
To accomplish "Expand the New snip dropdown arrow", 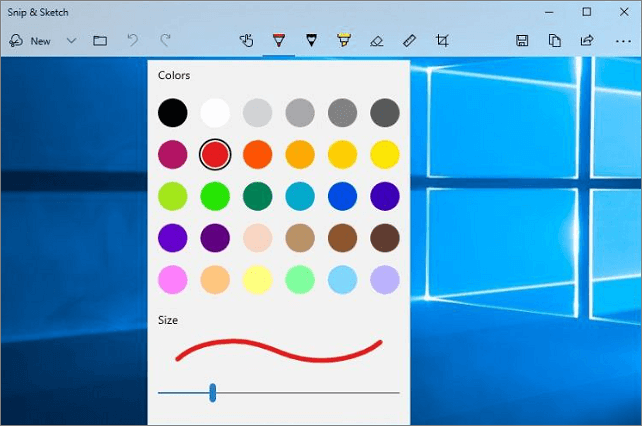I will click(71, 41).
